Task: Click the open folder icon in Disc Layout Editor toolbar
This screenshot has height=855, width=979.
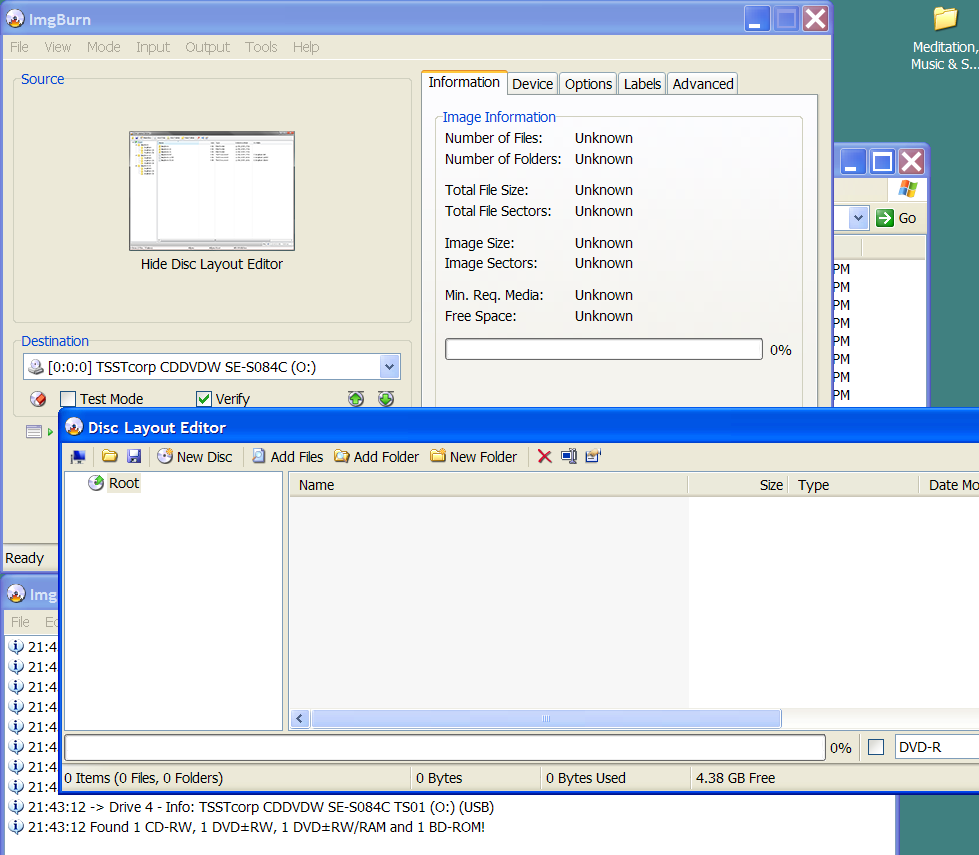Action: (x=110, y=457)
